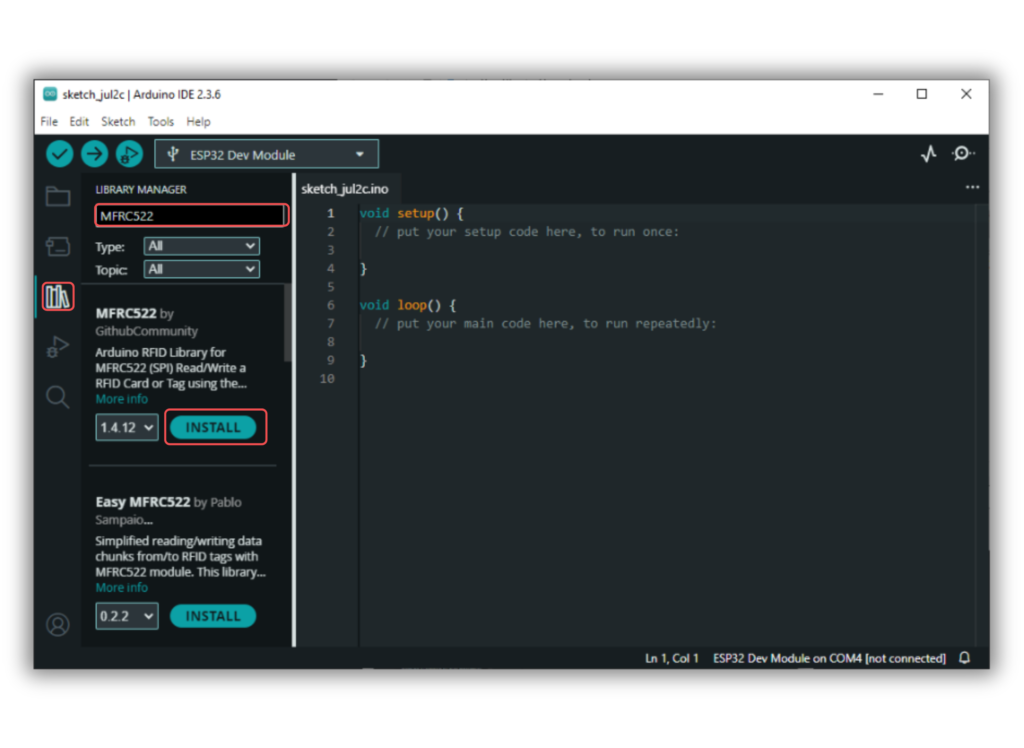Open the Serial Plotter
The image size is (1024, 748).
tap(929, 154)
